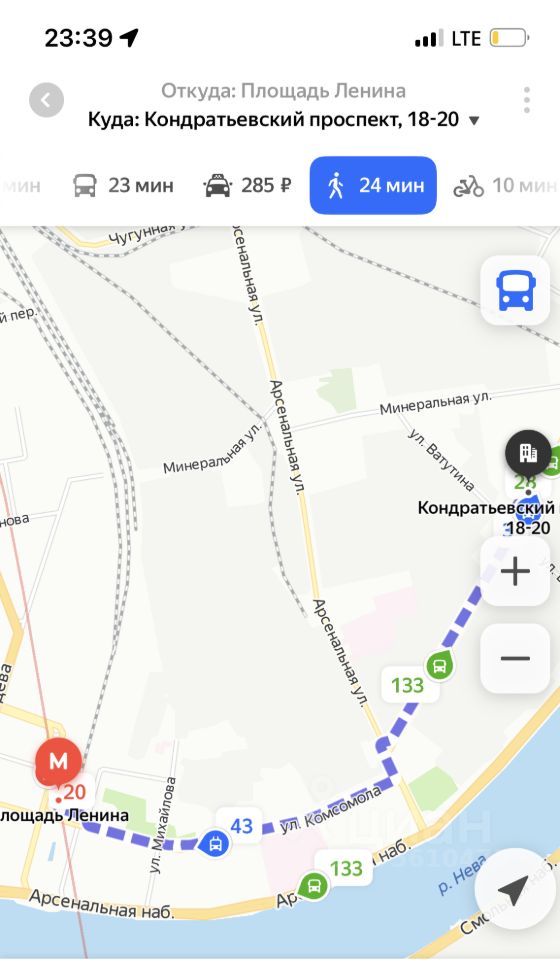
Task: Open the three-dot options menu
Action: point(526,100)
